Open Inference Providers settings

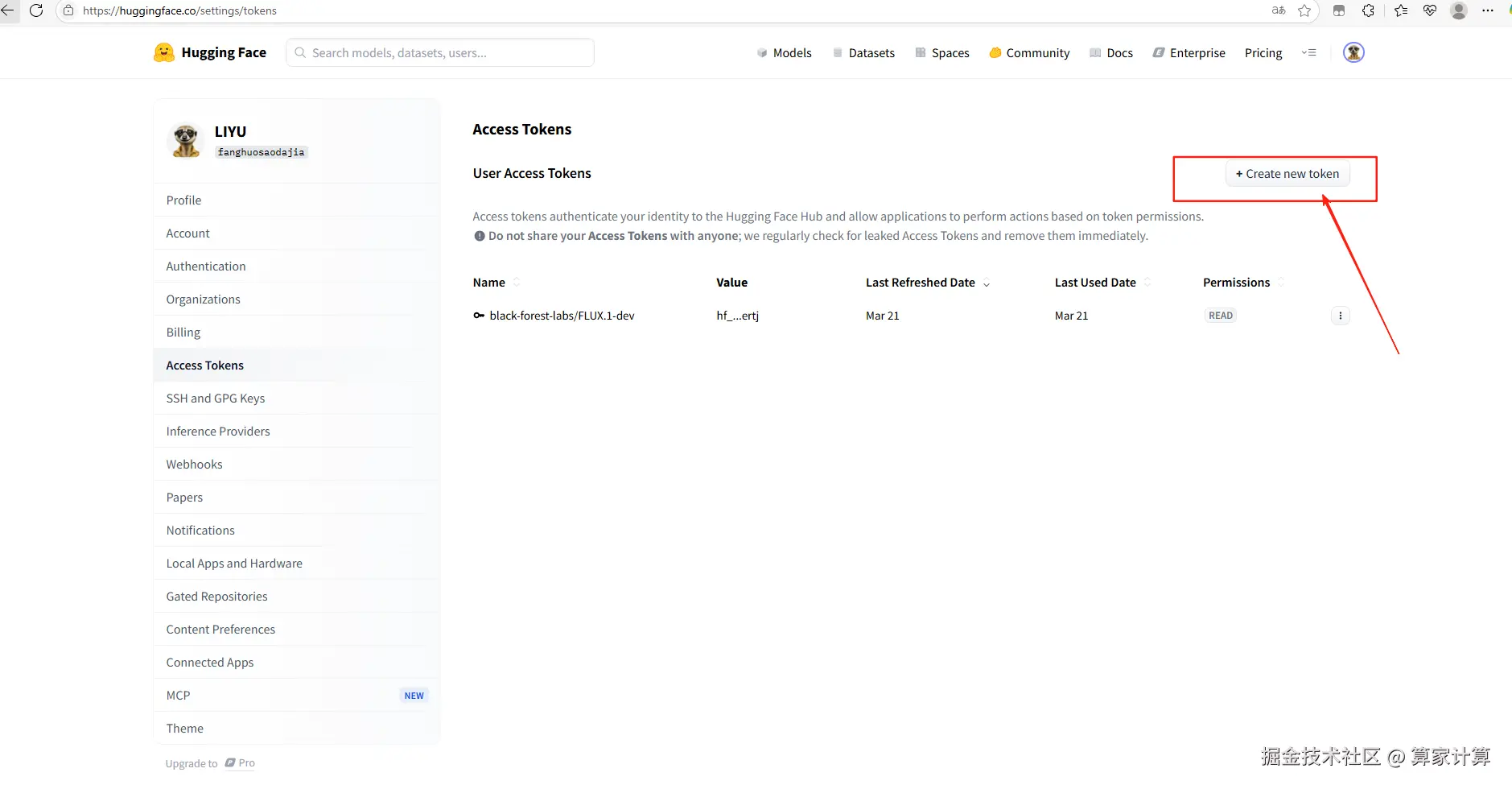296,432
